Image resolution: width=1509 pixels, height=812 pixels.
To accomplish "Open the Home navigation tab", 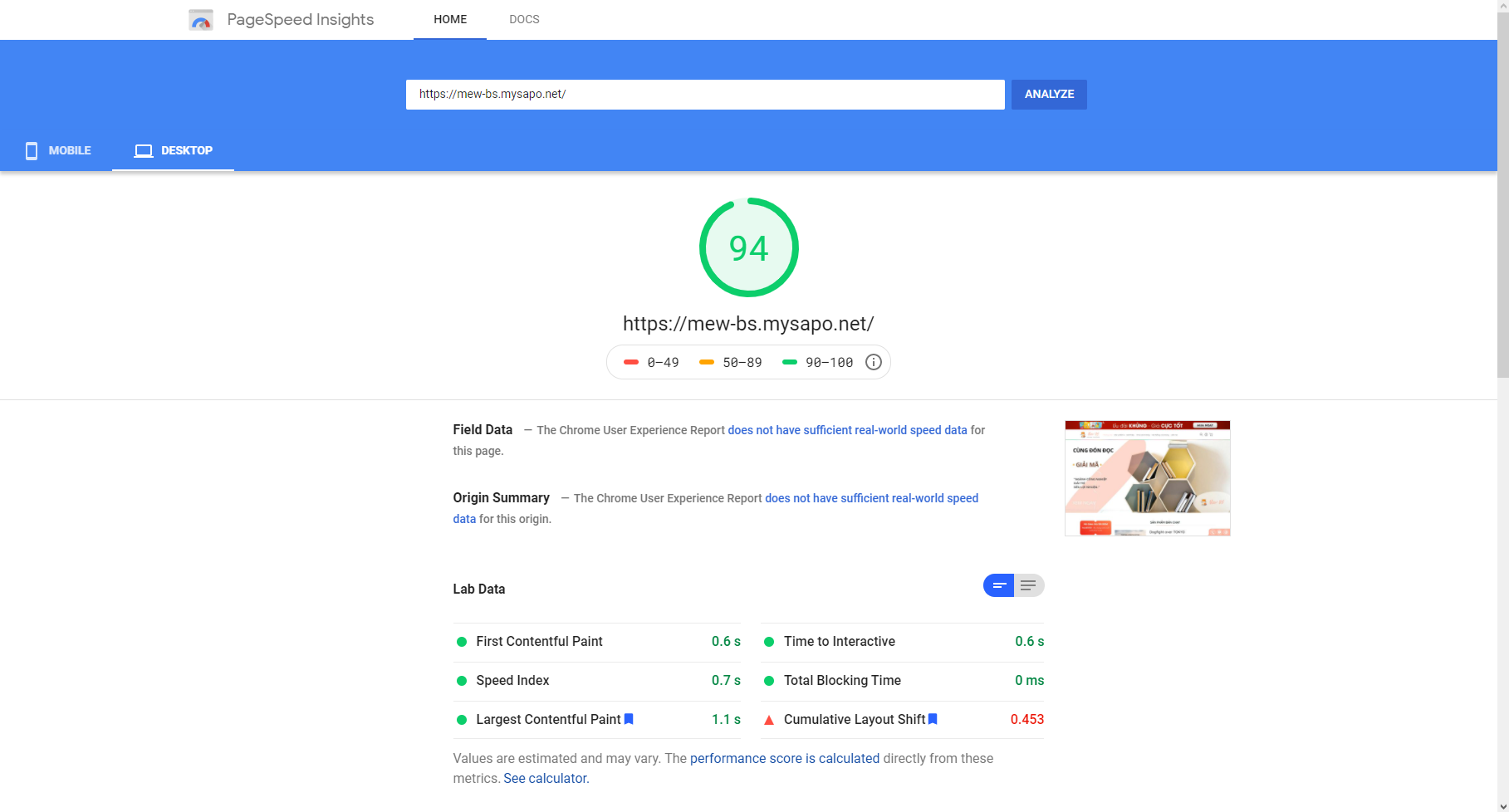I will [x=450, y=19].
